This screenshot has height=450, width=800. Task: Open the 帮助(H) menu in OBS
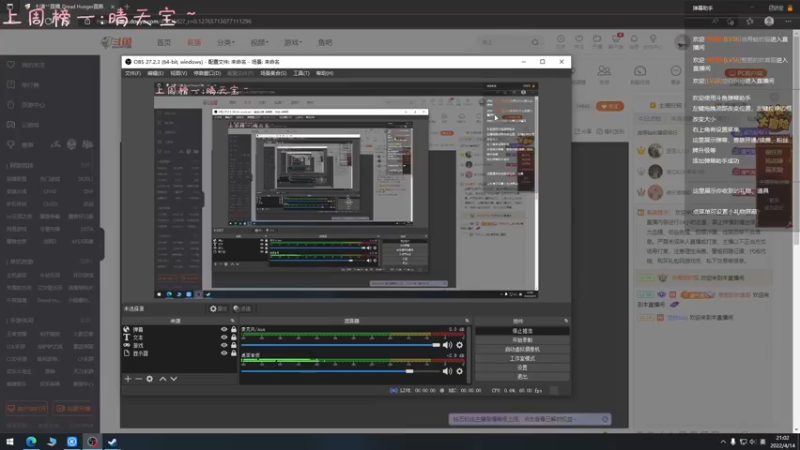point(324,73)
